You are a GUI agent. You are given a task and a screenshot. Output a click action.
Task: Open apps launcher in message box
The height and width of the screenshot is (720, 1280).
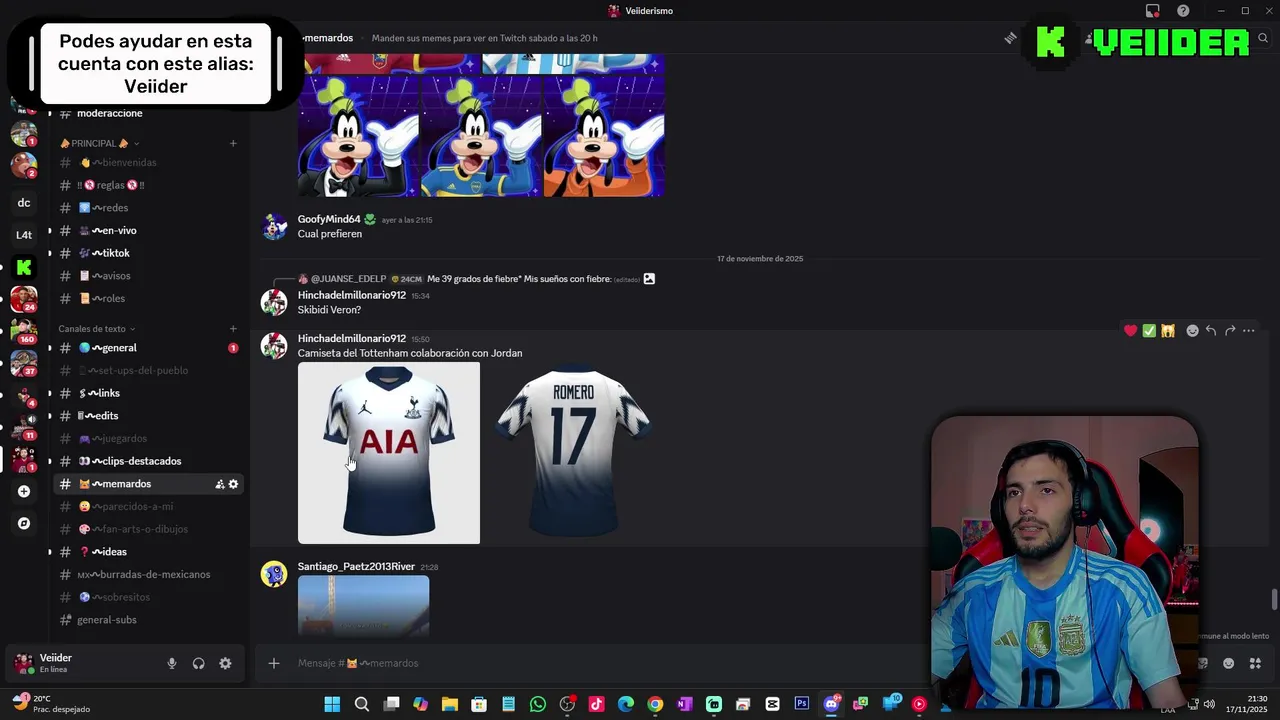coord(1255,663)
